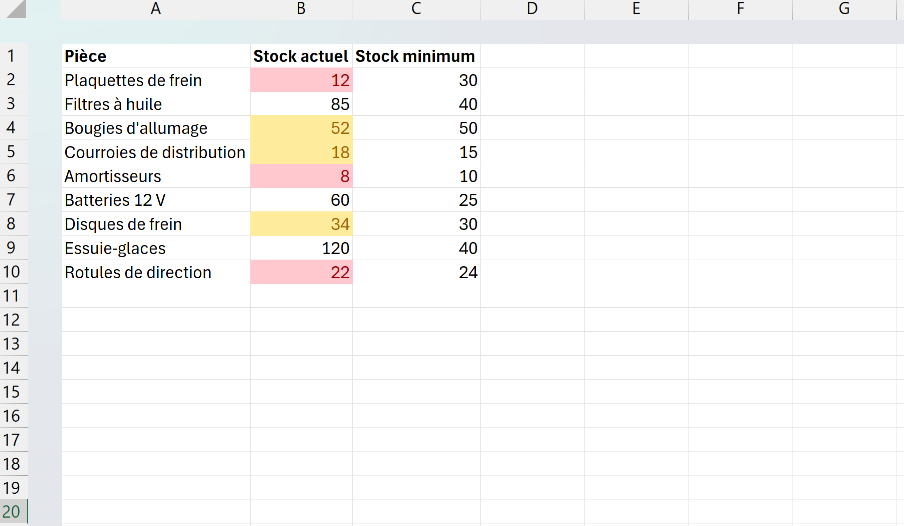
Task: Select column C header
Action: (416, 9)
